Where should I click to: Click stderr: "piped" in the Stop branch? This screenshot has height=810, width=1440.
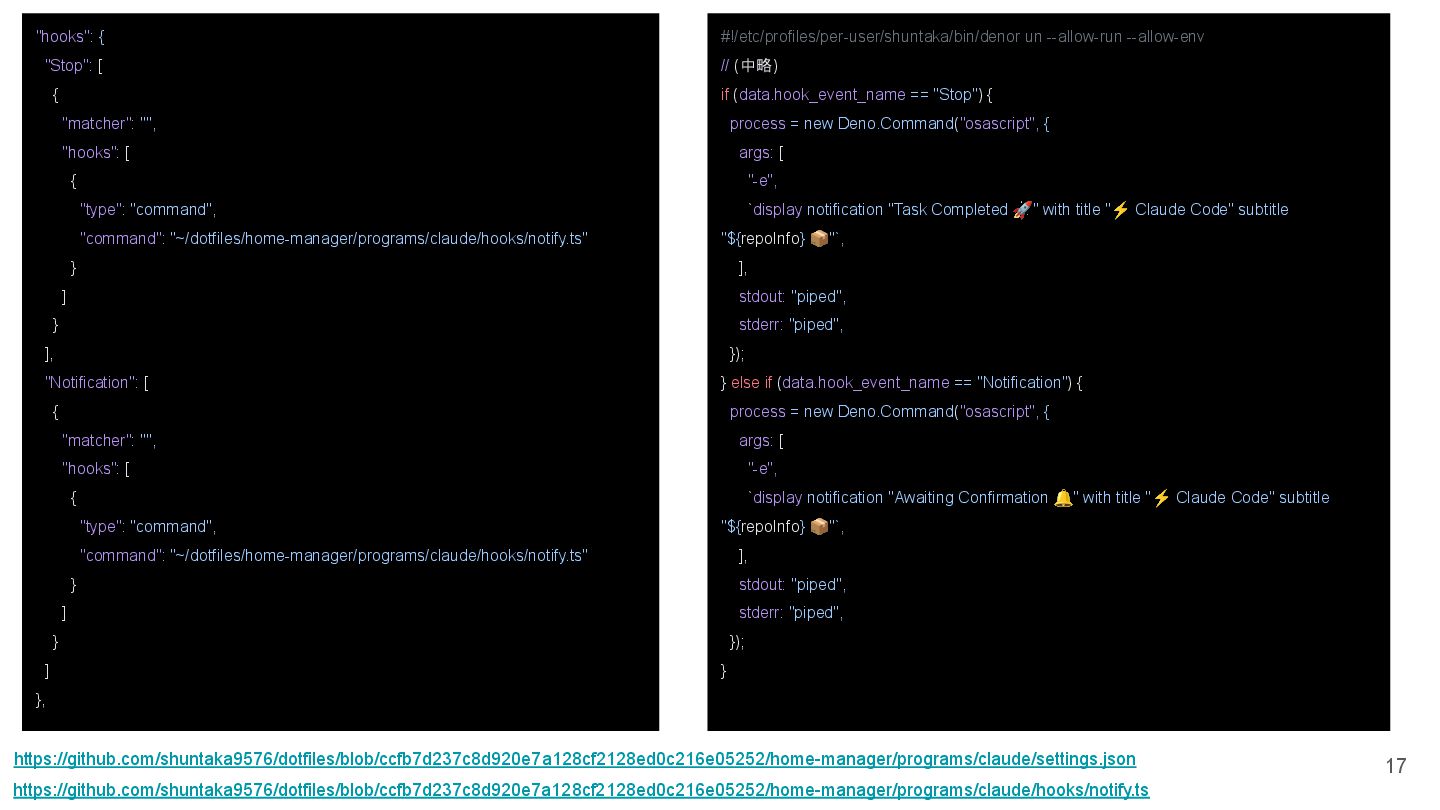pos(791,325)
